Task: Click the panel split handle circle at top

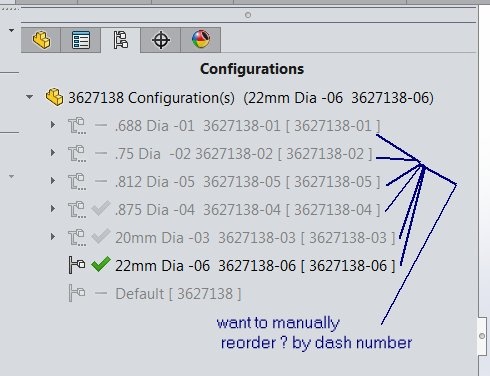Action: (248, 15)
